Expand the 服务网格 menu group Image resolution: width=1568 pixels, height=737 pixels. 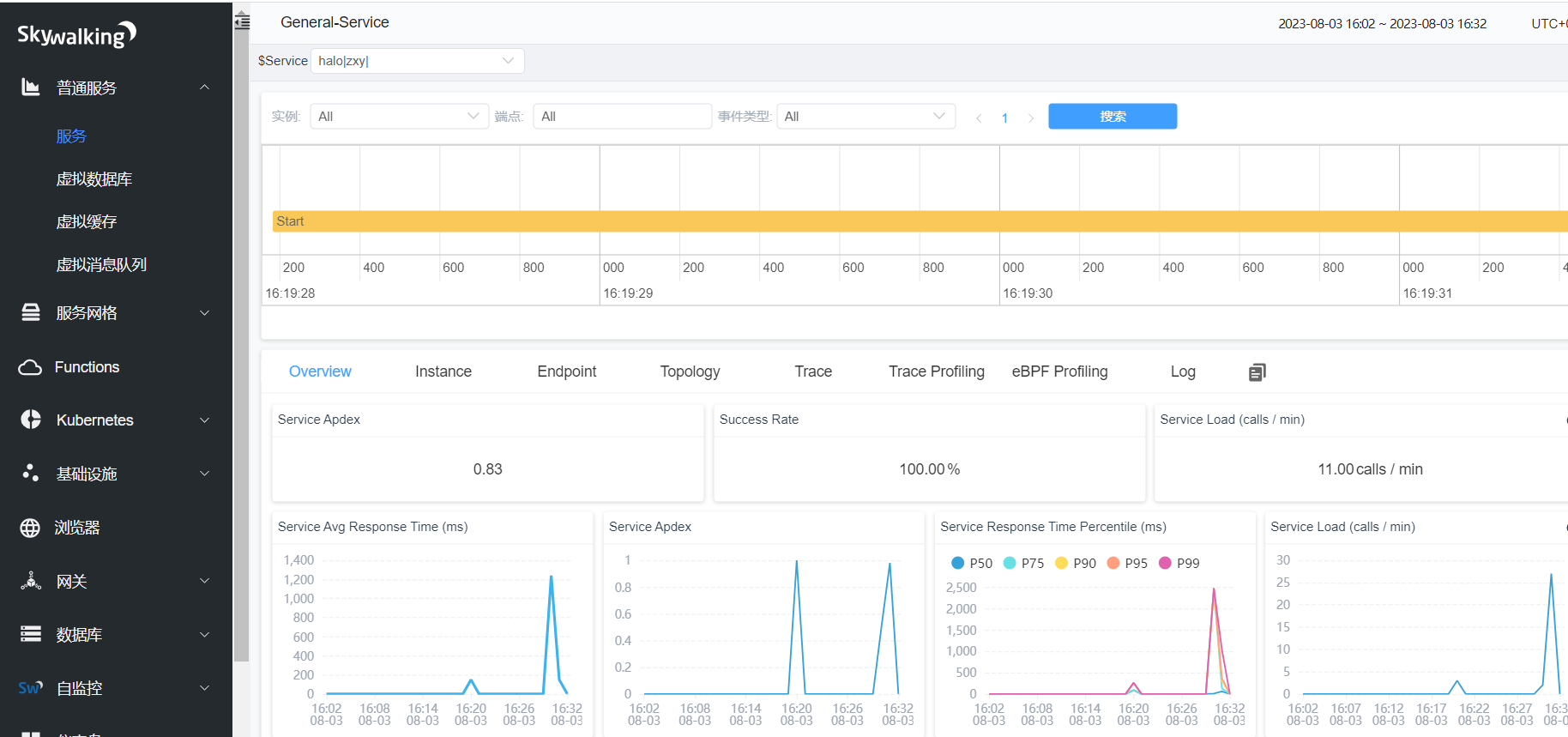pos(204,313)
